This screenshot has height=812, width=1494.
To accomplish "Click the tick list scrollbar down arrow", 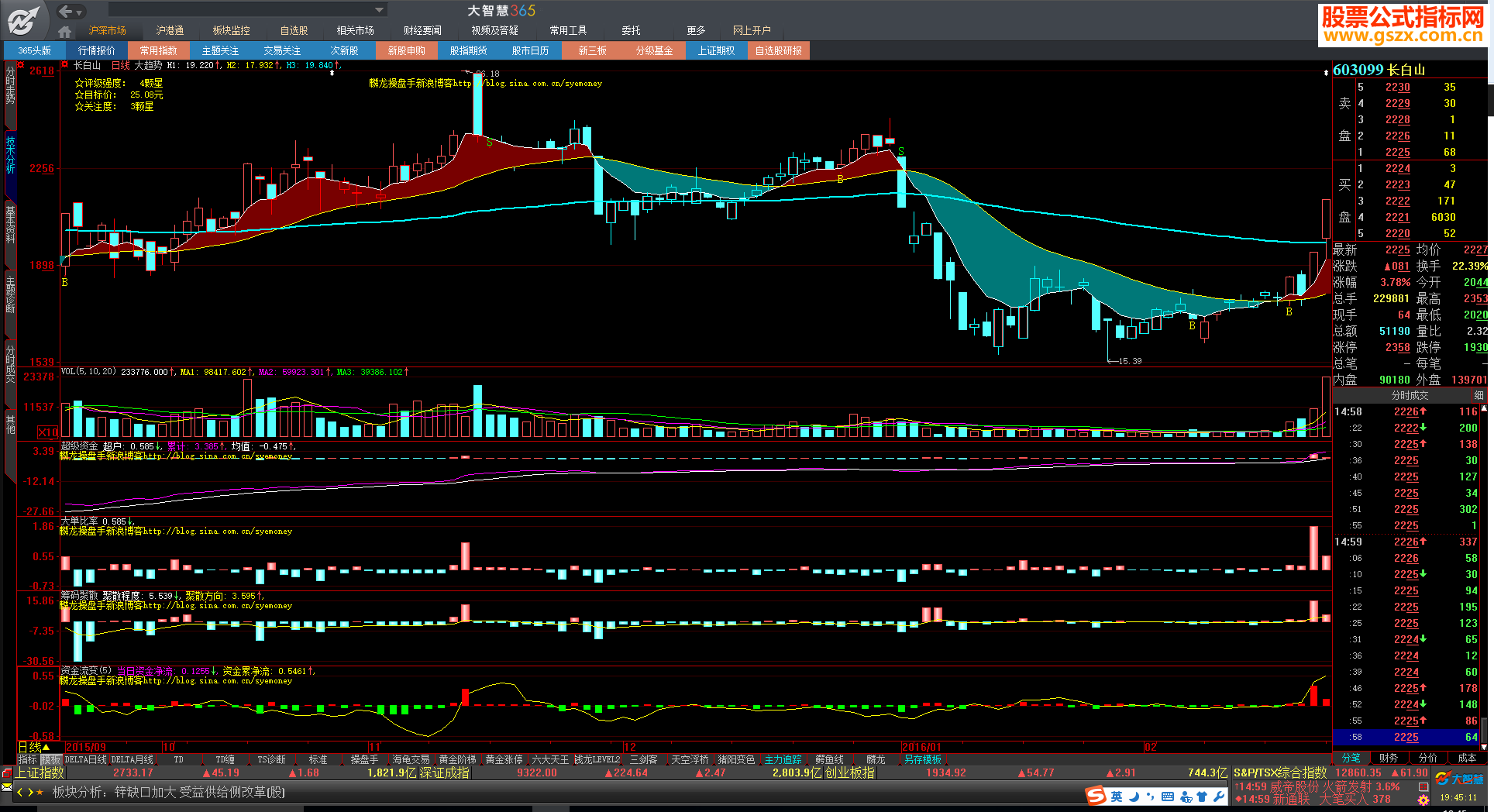I will [1485, 746].
